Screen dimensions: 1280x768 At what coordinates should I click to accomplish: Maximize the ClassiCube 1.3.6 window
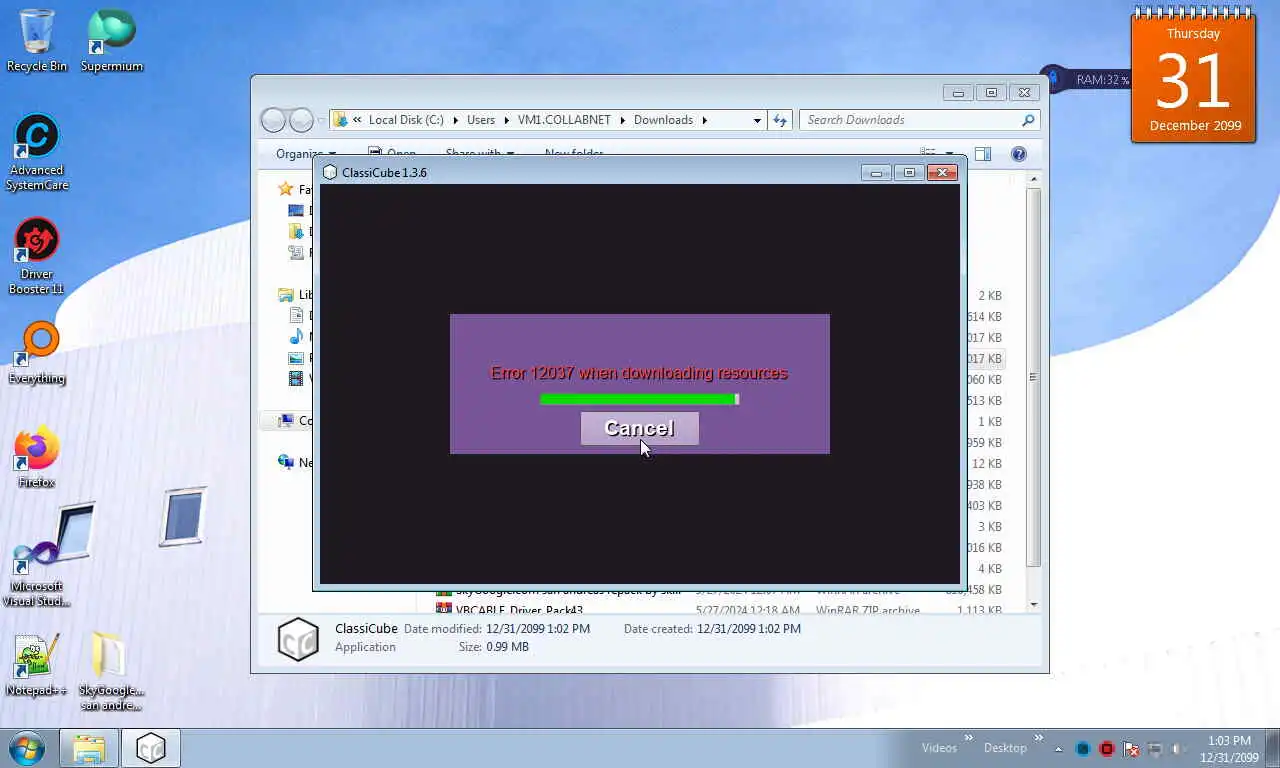point(909,172)
